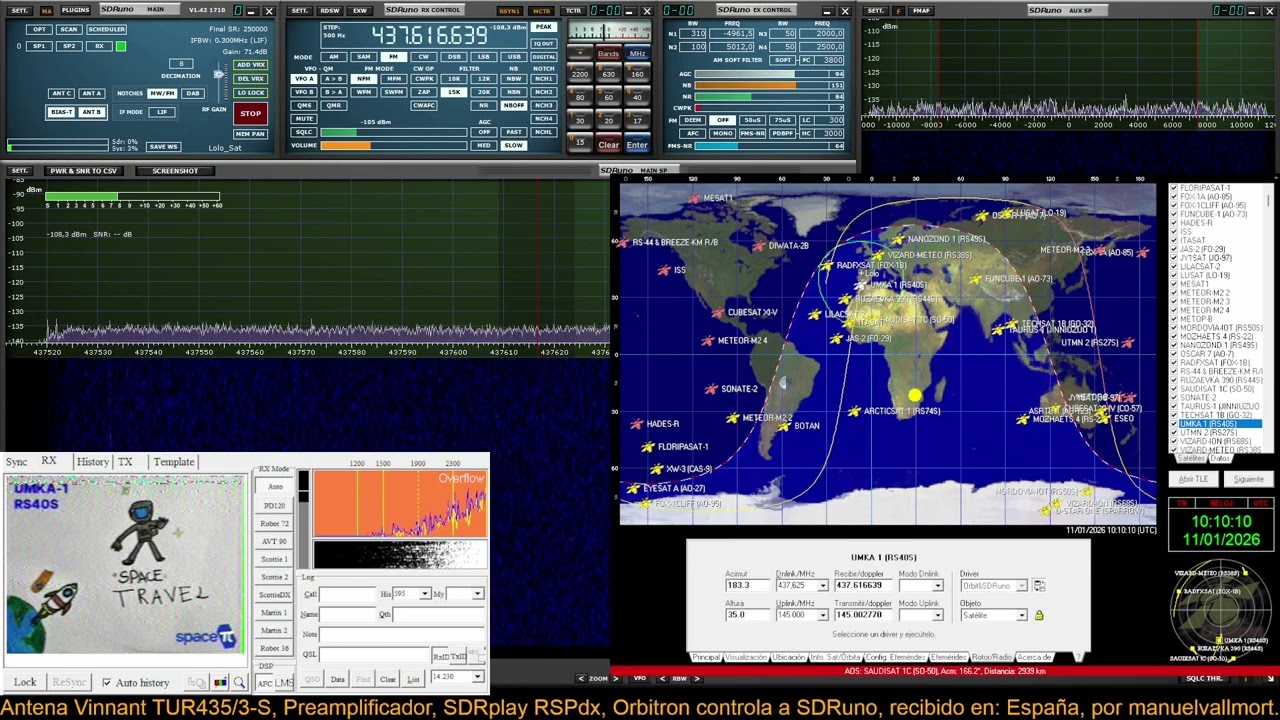The height and width of the screenshot is (720, 1280).
Task: Click the Abrir TLE button
Action: click(x=1193, y=479)
